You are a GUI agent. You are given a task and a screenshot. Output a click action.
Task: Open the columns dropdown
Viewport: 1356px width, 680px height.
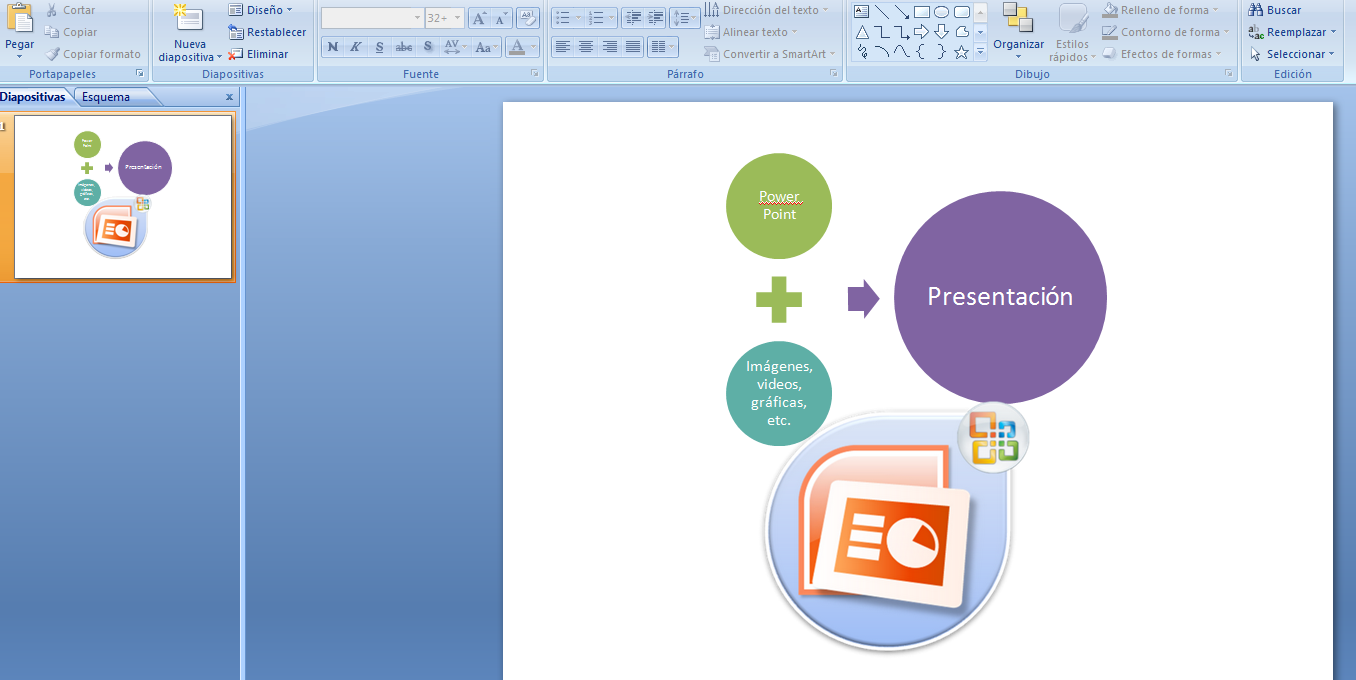click(x=662, y=46)
